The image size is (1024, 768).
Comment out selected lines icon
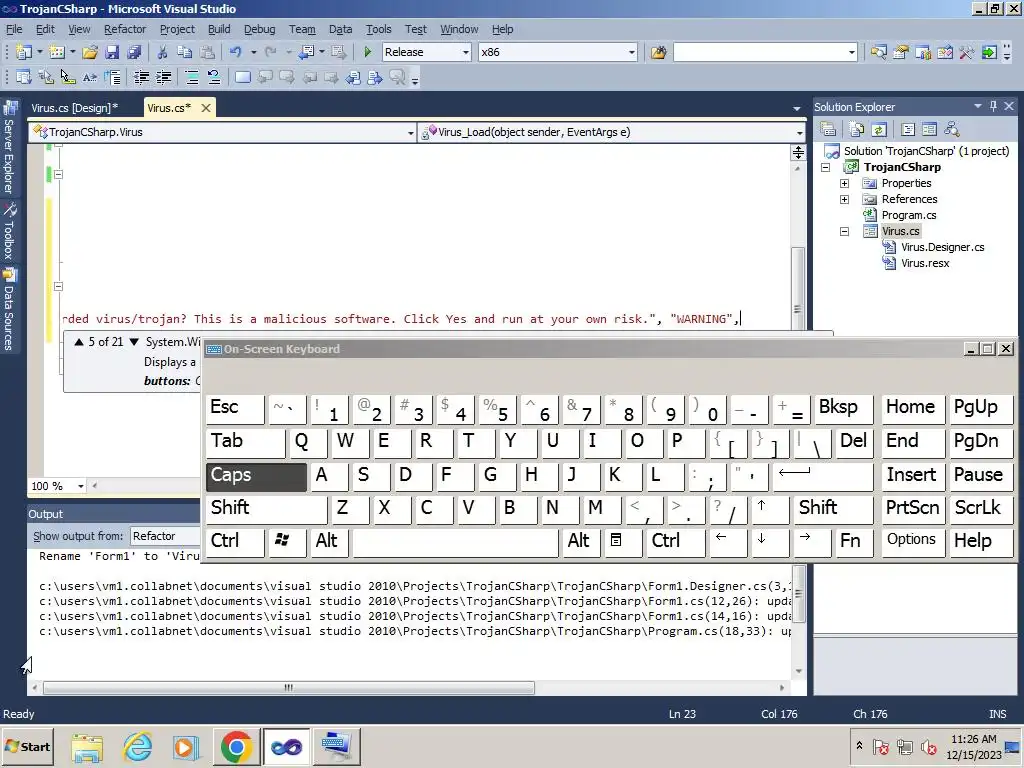pyautogui.click(x=192, y=78)
